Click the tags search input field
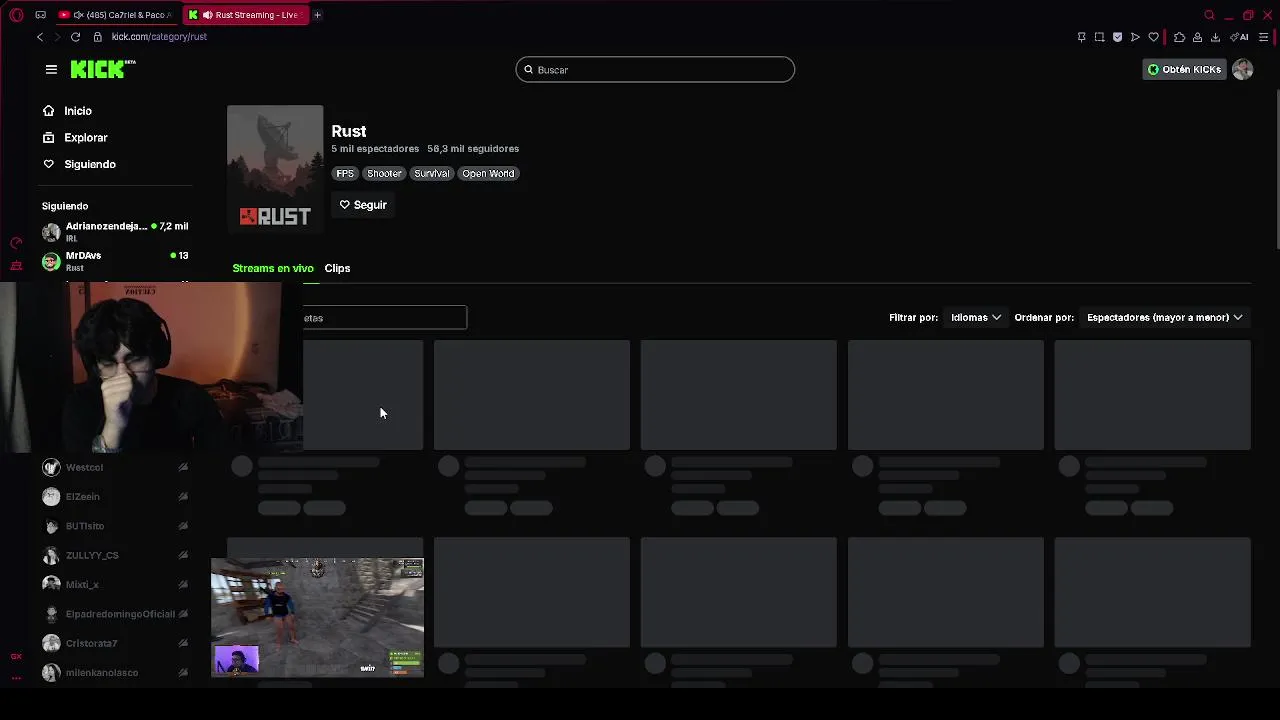 pos(385,318)
